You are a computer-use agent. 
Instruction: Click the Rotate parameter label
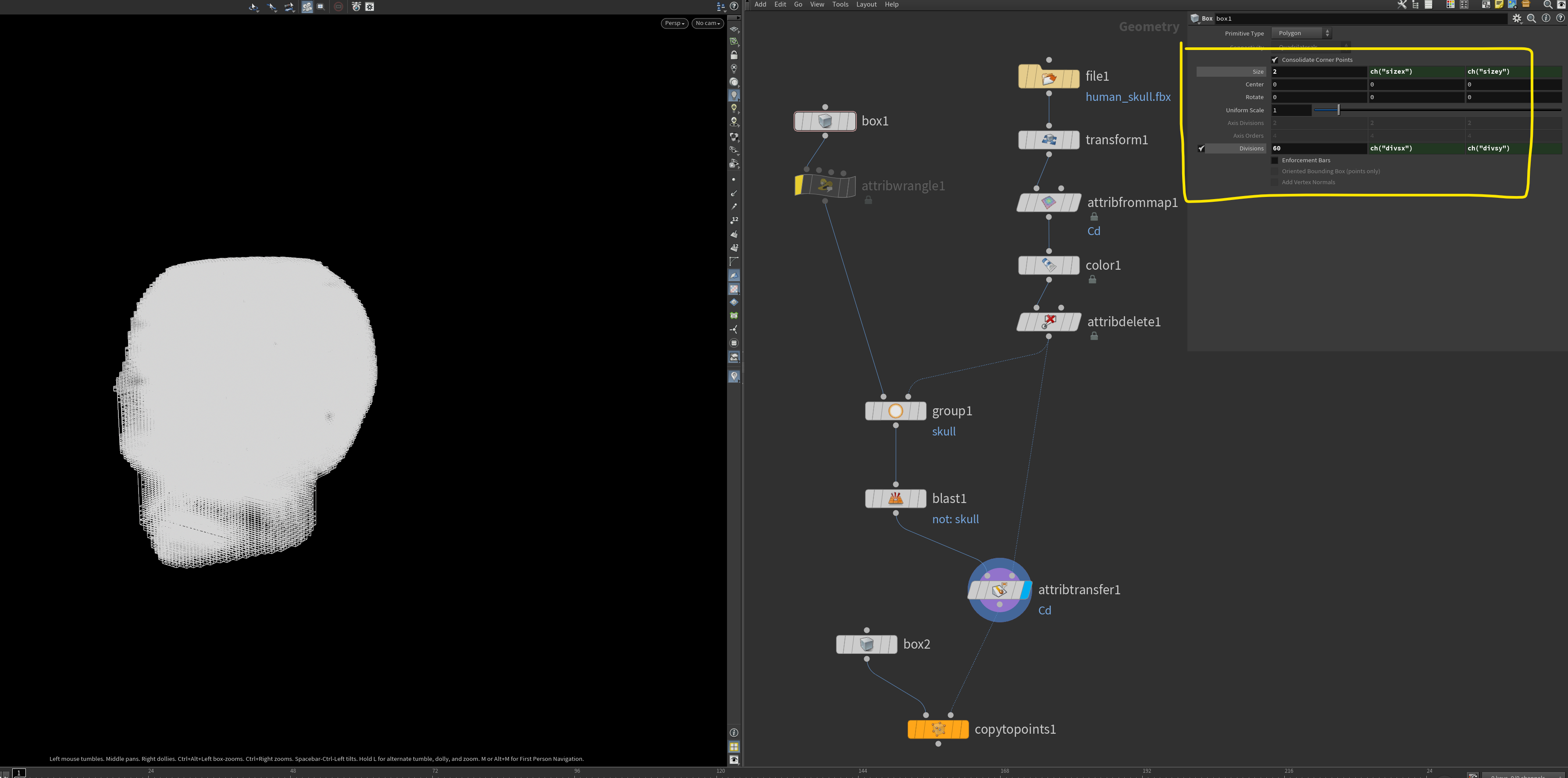(x=1254, y=97)
